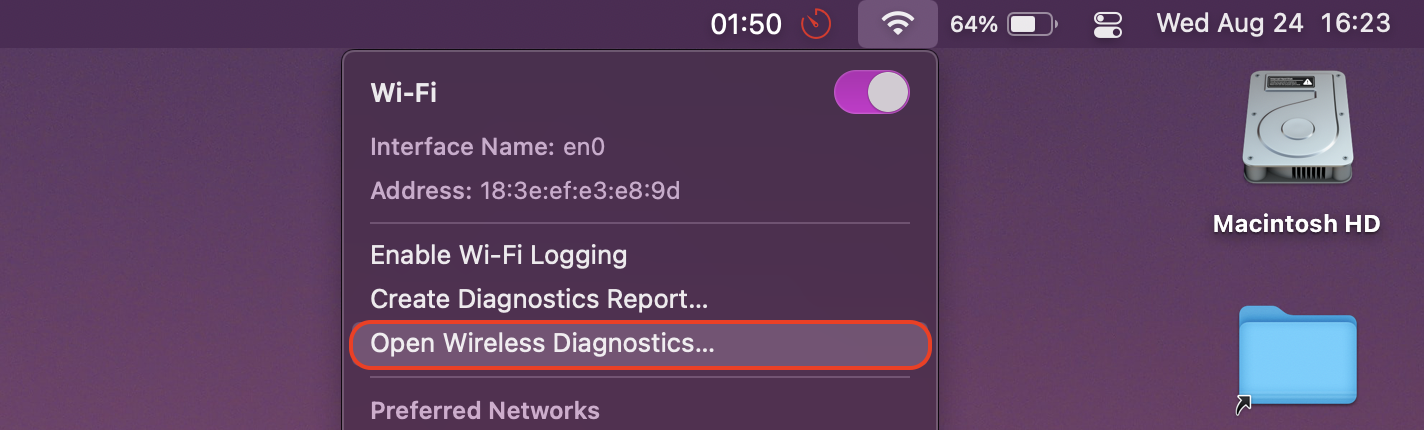Click the 16:23 clock time
Screen dimensions: 1424x430
tap(1356, 23)
